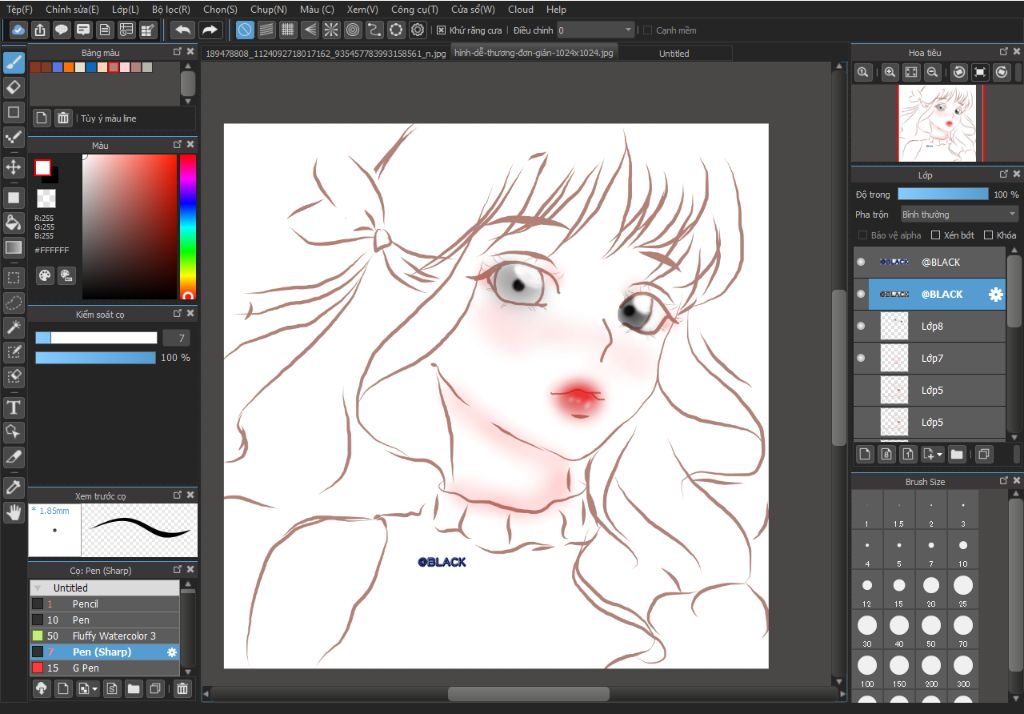Hide the Lớp8 layer

tap(861, 326)
